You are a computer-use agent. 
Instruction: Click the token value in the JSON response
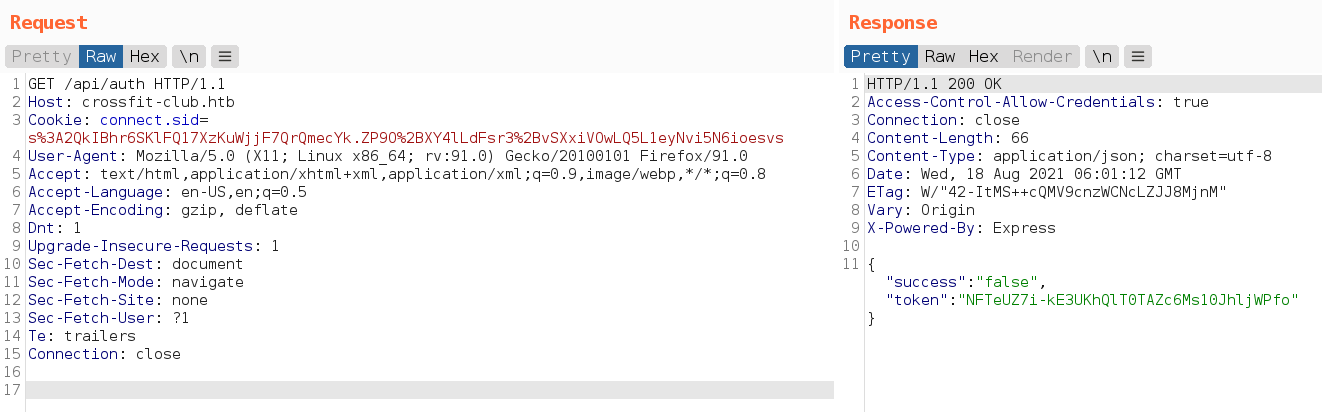(x=1128, y=300)
